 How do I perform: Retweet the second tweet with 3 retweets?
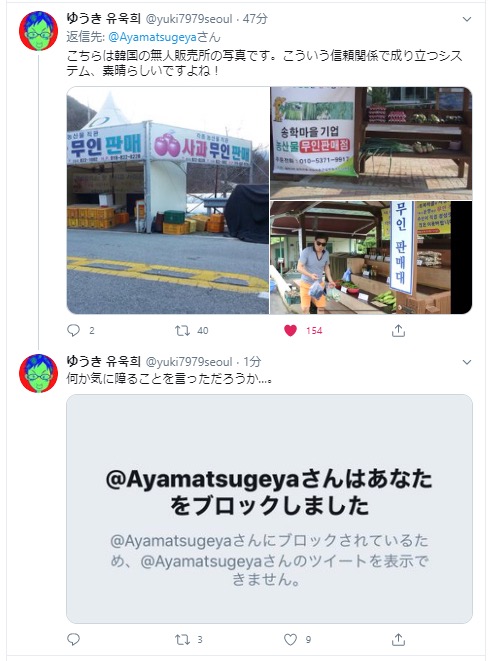(x=182, y=640)
